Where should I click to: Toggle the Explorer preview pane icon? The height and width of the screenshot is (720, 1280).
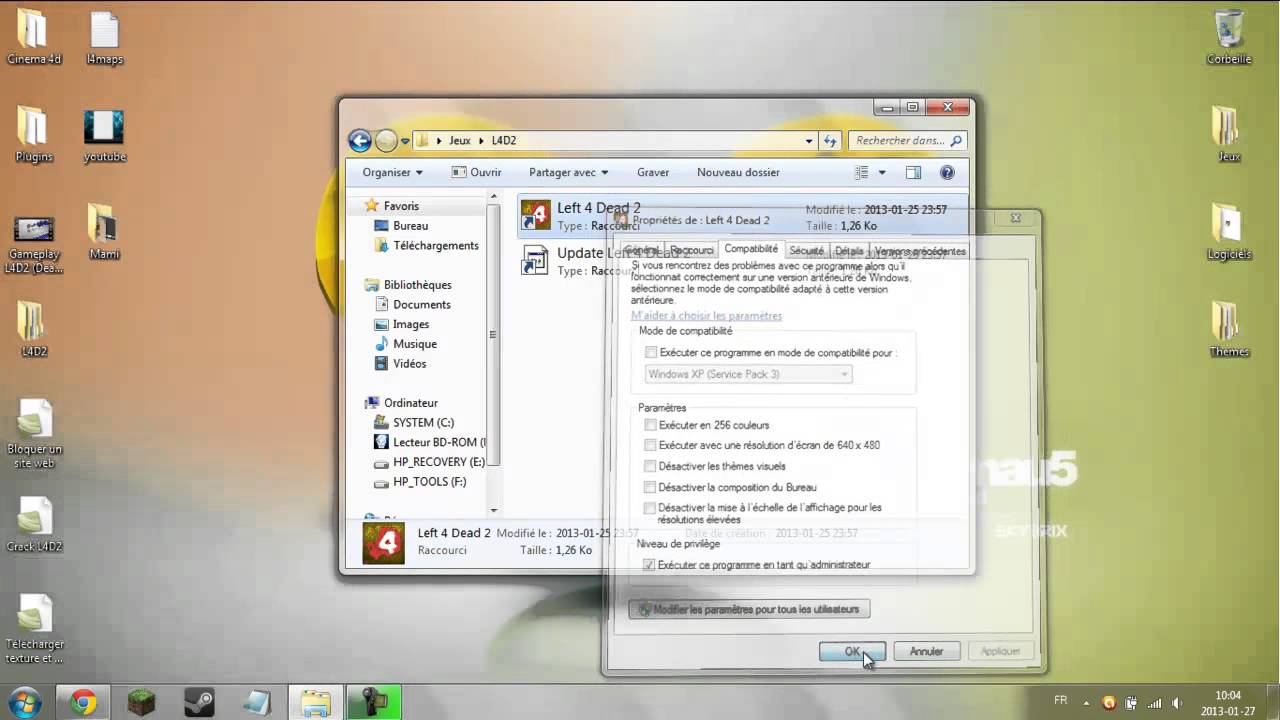pos(913,172)
